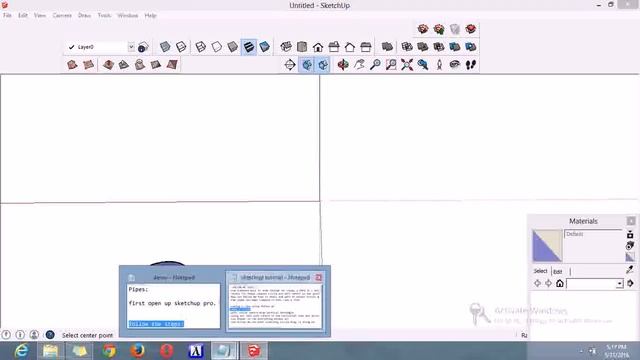Select the Split solid tool
640x360 pixels.
(x=470, y=47)
